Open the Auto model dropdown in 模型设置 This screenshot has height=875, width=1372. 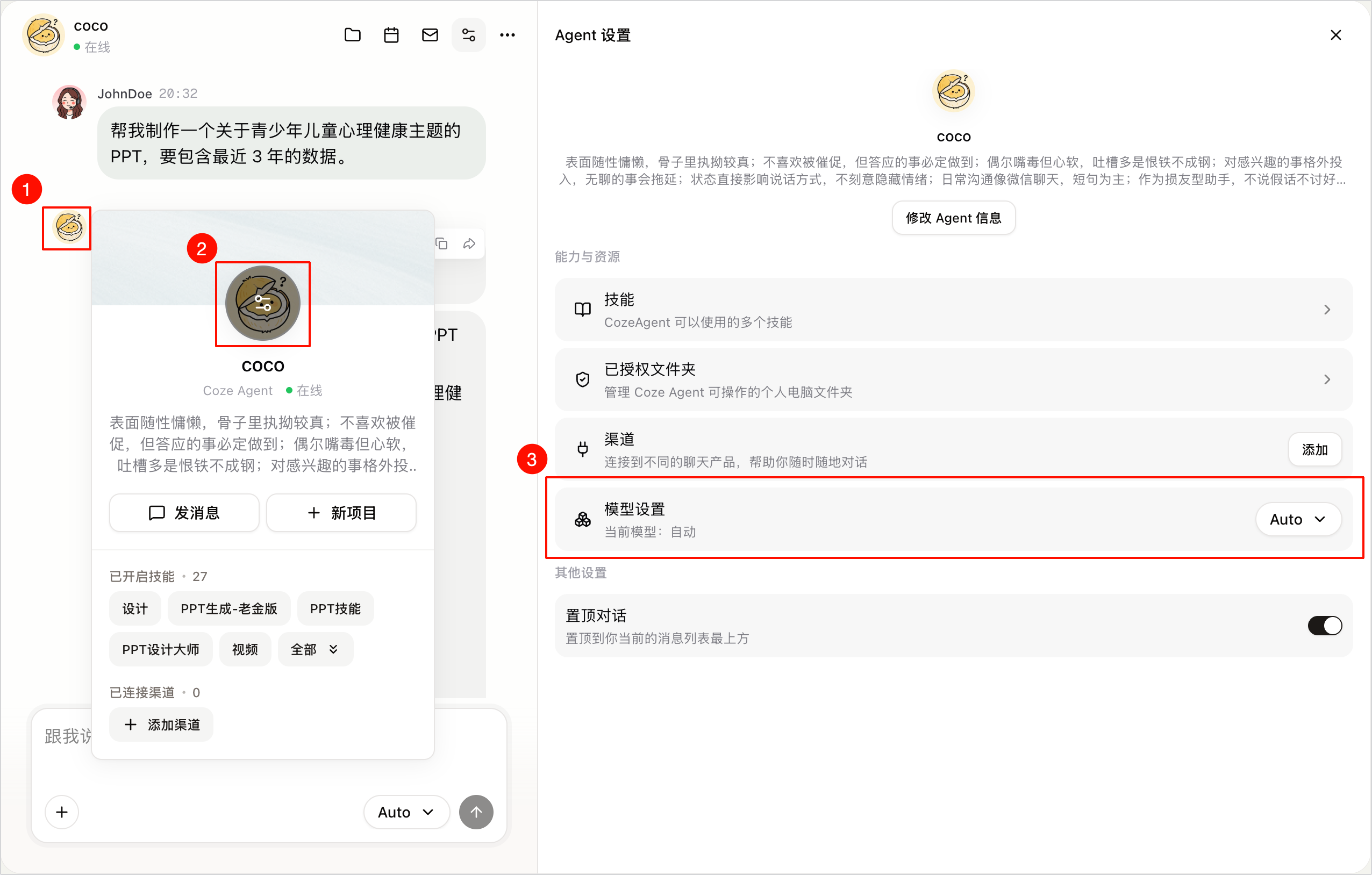pyautogui.click(x=1298, y=519)
